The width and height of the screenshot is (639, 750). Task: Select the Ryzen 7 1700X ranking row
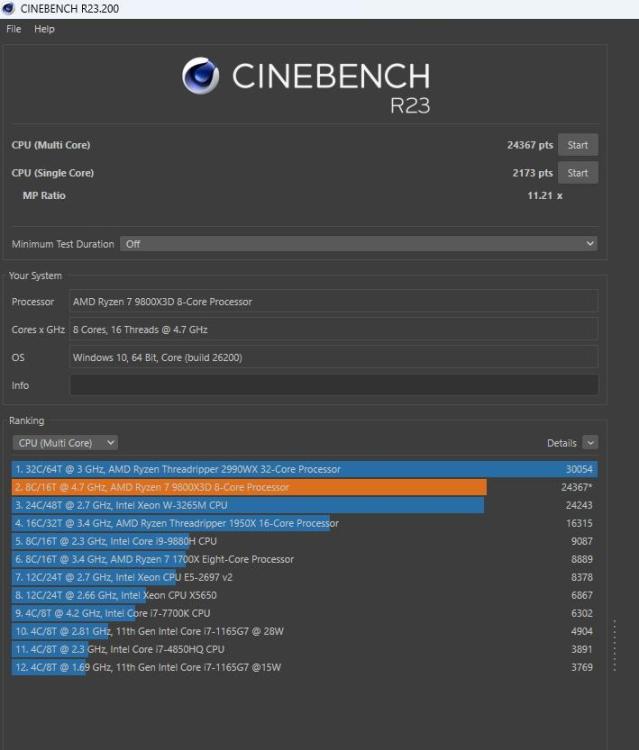[305, 559]
